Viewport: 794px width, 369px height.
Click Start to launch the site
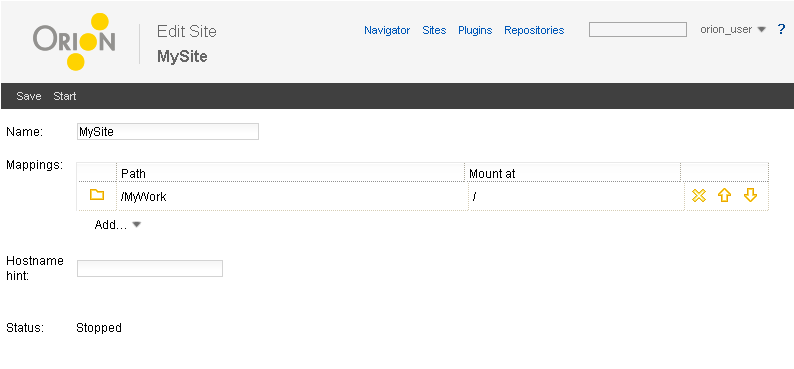(x=65, y=96)
